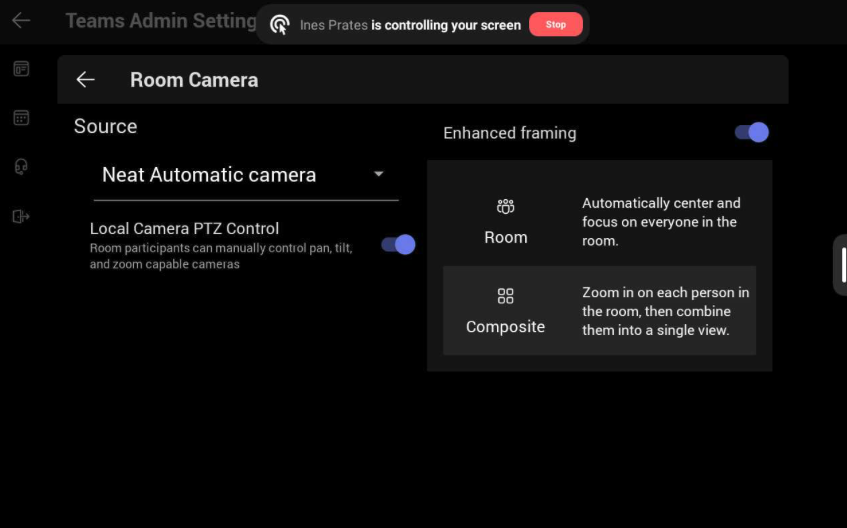Click the sign-out door icon in the sidebar

point(21,216)
